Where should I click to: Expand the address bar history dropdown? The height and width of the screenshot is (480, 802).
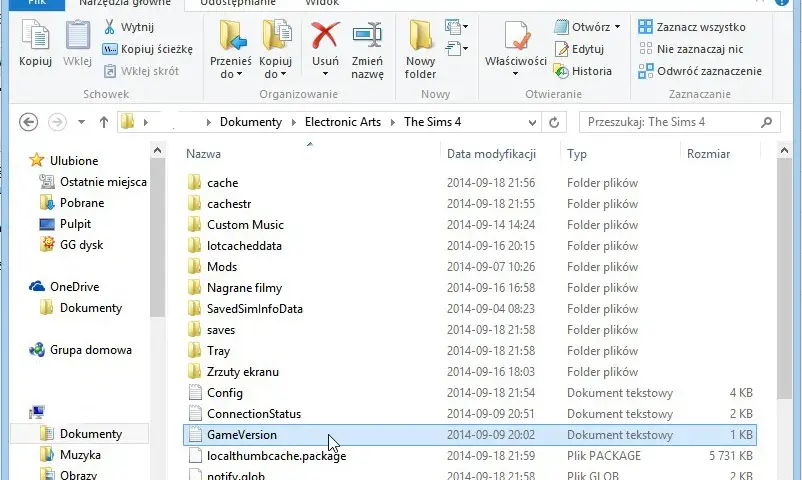532,122
